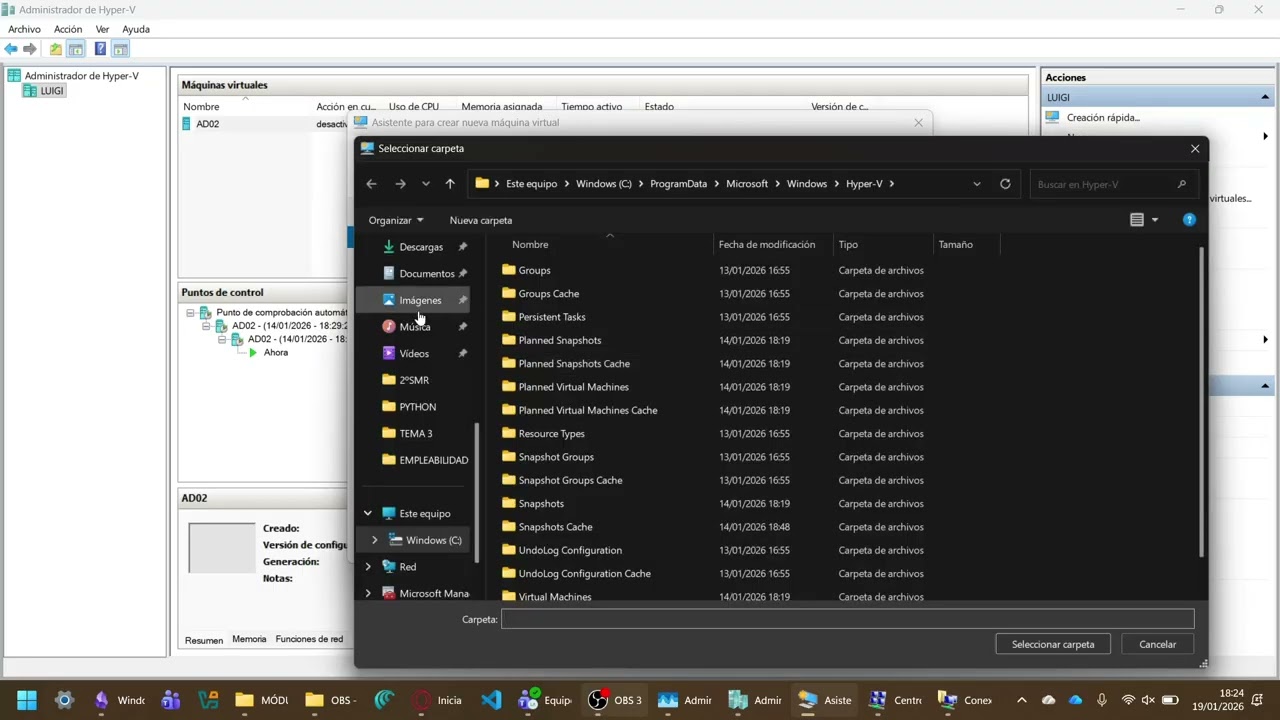Switch to the Memoria tab
The height and width of the screenshot is (720, 1280).
[x=249, y=639]
